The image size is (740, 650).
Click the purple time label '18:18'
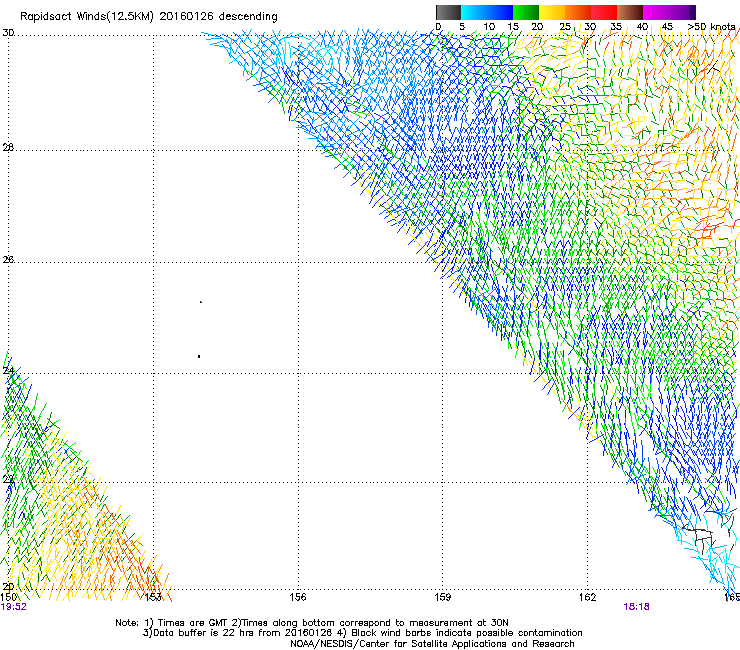636,607
